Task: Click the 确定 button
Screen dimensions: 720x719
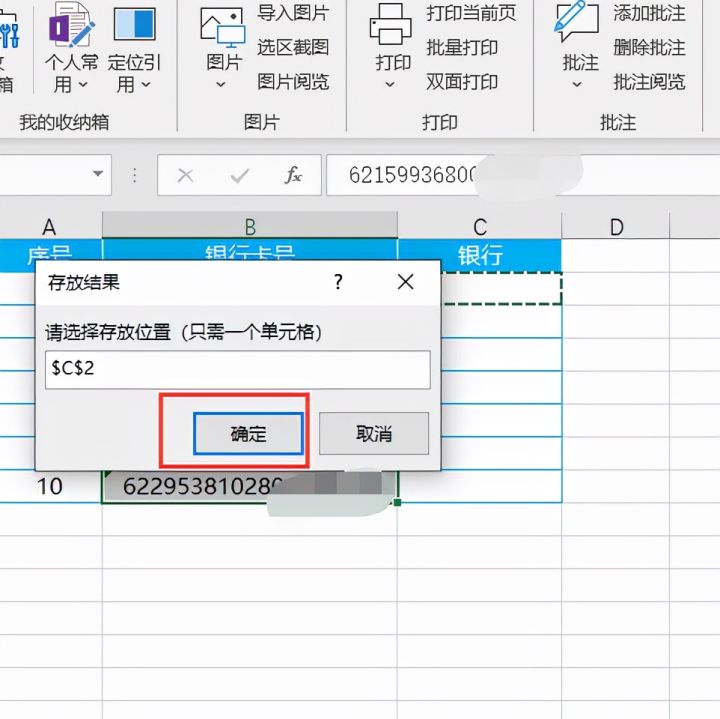Action: point(248,433)
